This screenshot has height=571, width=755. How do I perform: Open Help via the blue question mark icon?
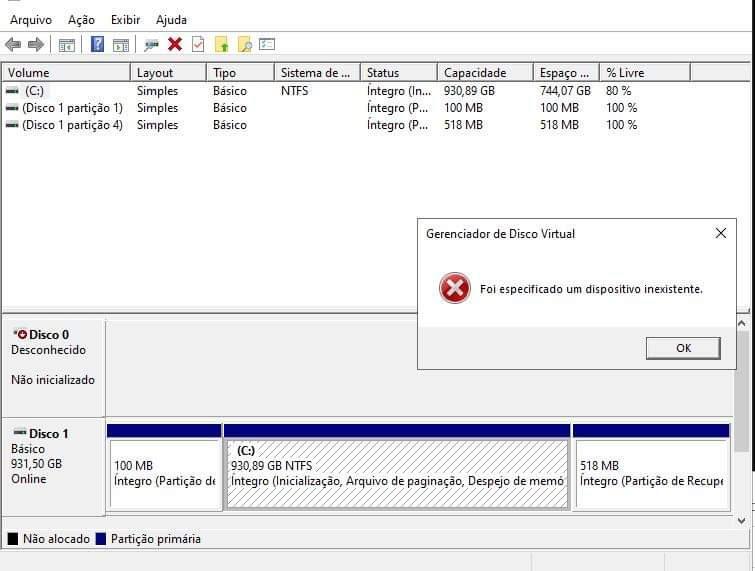coord(97,44)
